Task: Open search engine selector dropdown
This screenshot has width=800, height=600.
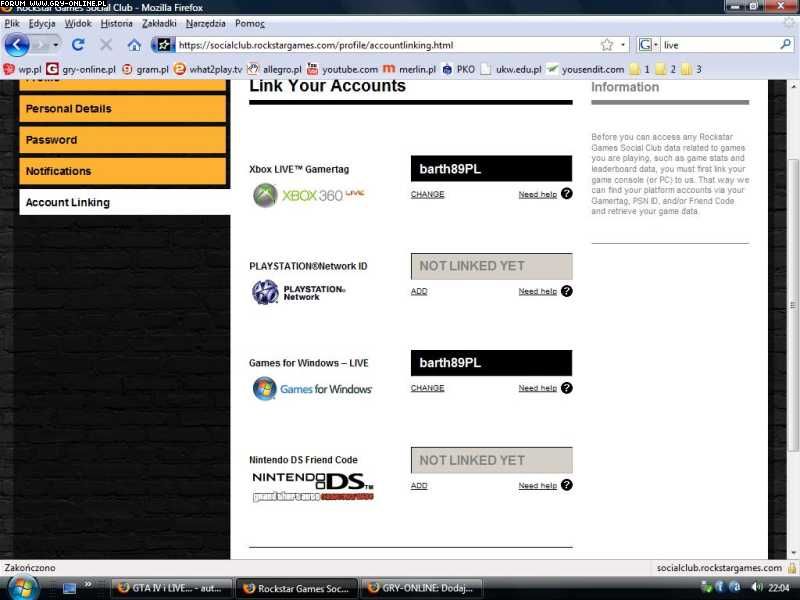Action: pos(648,45)
